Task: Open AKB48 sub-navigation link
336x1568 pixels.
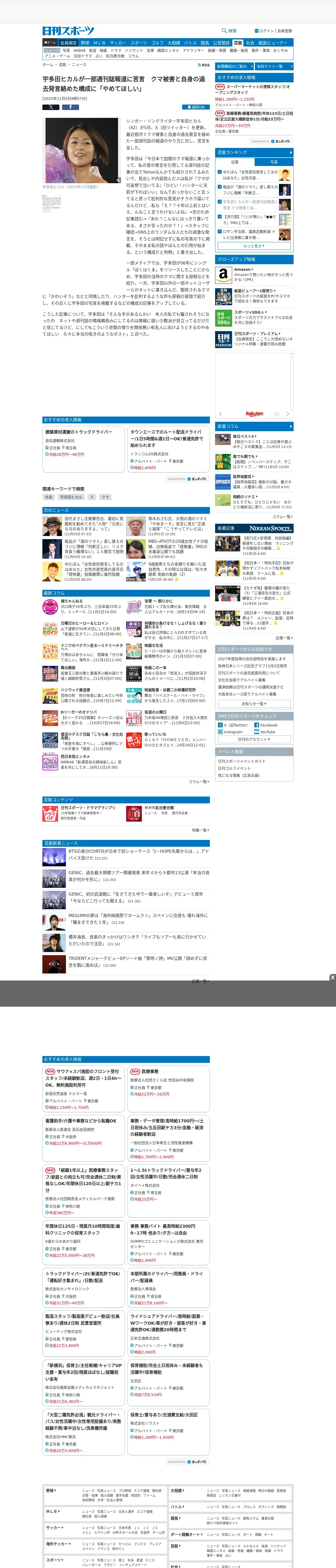Action: tap(80, 50)
